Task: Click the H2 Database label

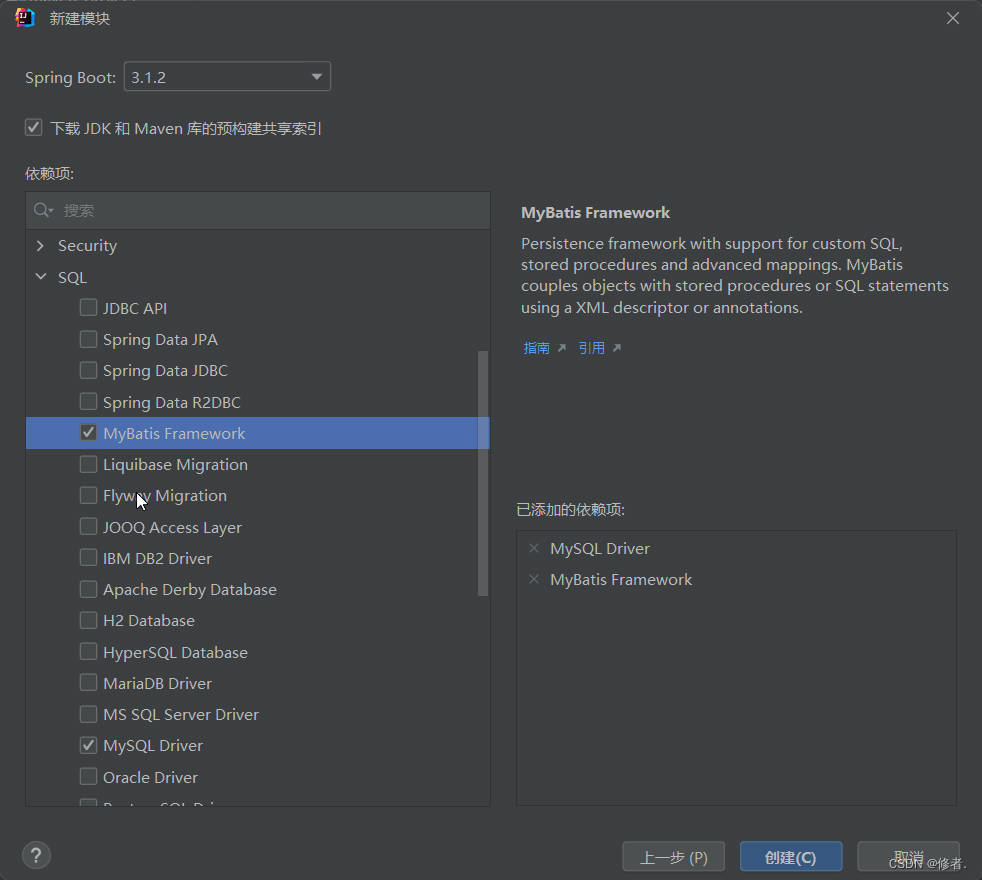Action: (148, 621)
